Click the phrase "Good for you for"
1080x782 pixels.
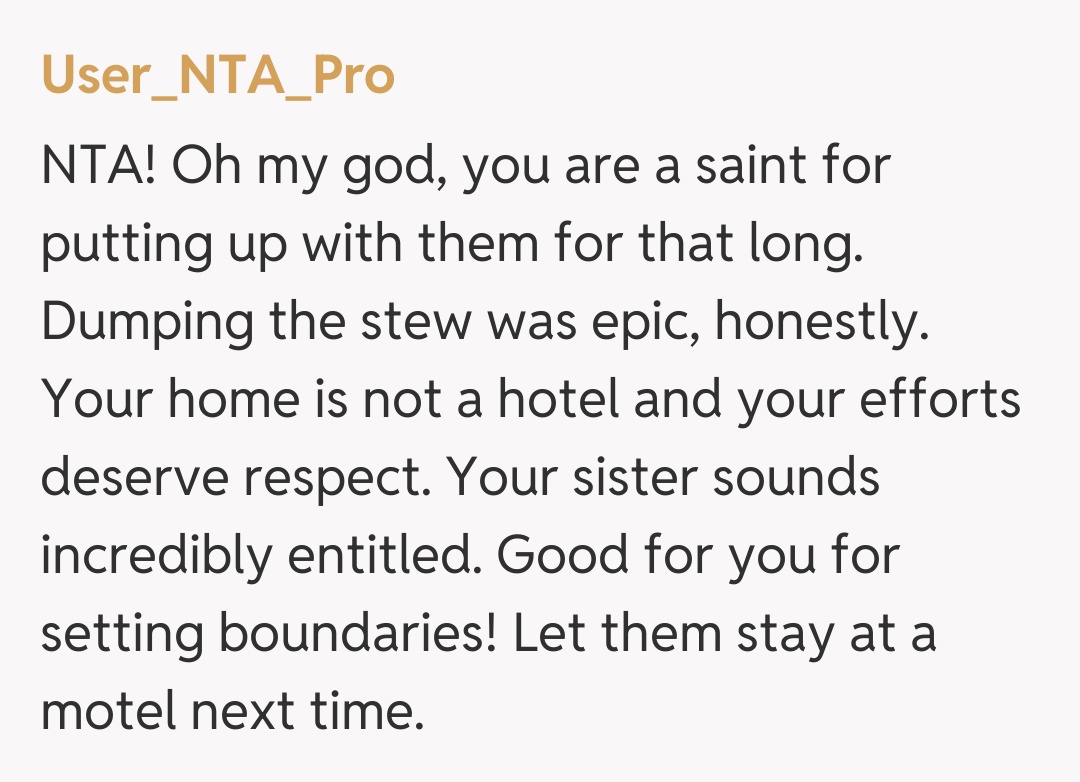(x=699, y=555)
